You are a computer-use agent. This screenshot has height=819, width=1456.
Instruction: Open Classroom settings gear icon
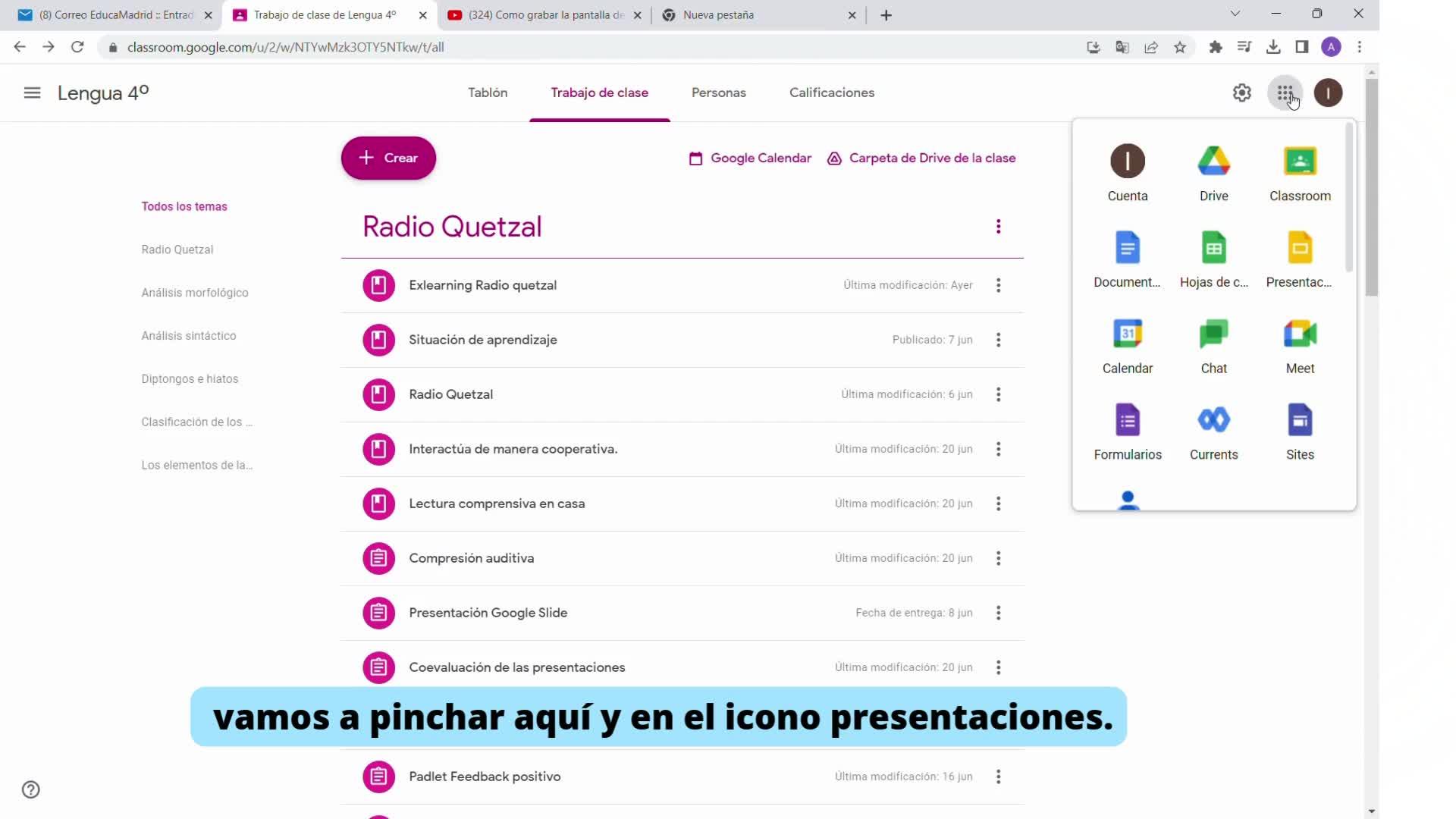click(1241, 93)
